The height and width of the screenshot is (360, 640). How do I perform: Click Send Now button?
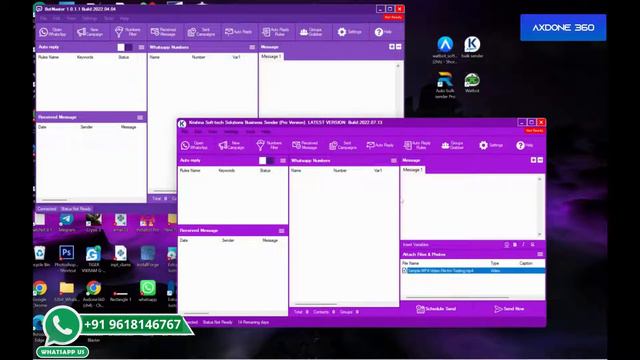pyautogui.click(x=509, y=309)
